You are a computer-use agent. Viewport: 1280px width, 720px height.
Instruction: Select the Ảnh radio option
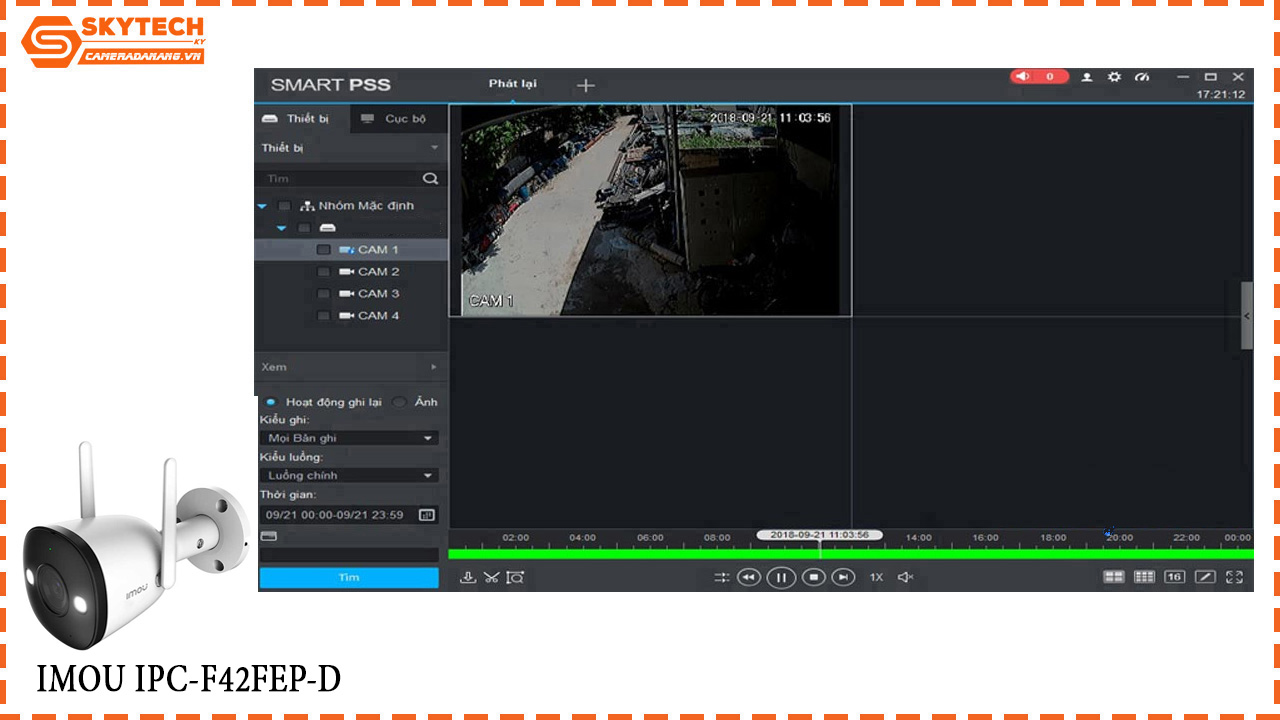(x=400, y=402)
